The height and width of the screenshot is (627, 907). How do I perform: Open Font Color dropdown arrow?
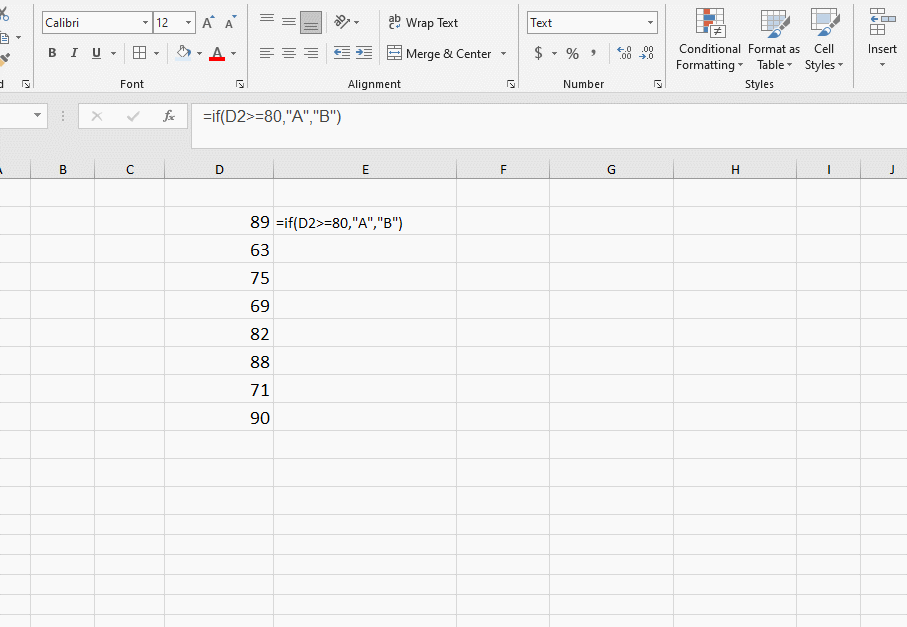pyautogui.click(x=234, y=53)
